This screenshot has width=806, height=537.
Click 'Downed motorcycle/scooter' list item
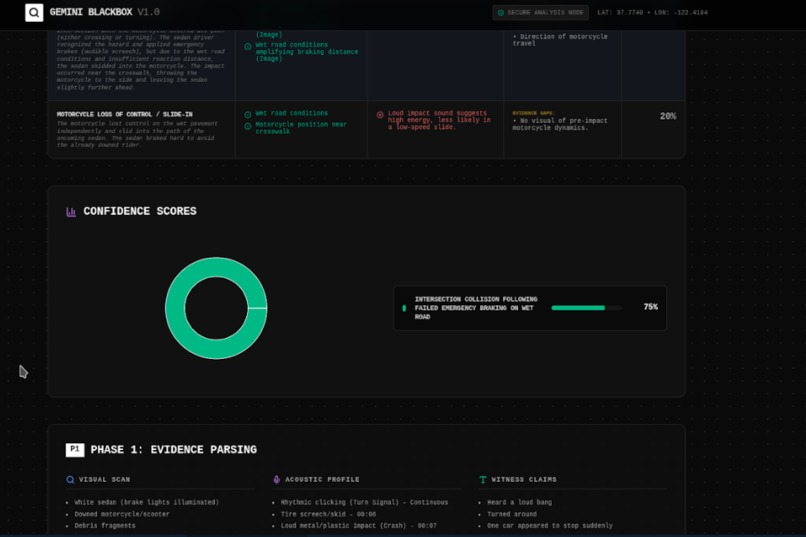coord(122,514)
